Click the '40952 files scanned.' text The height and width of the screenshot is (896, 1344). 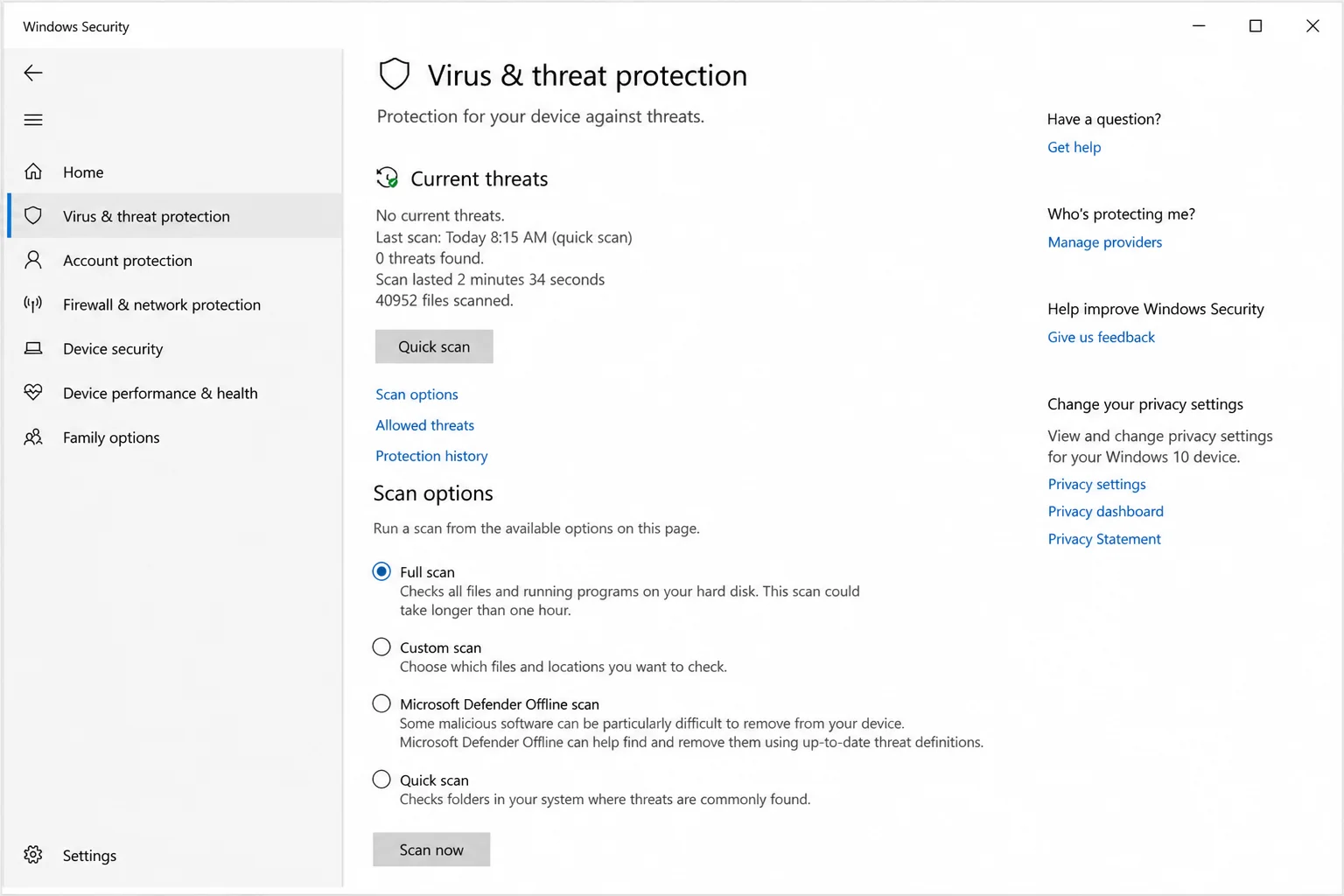(x=444, y=300)
